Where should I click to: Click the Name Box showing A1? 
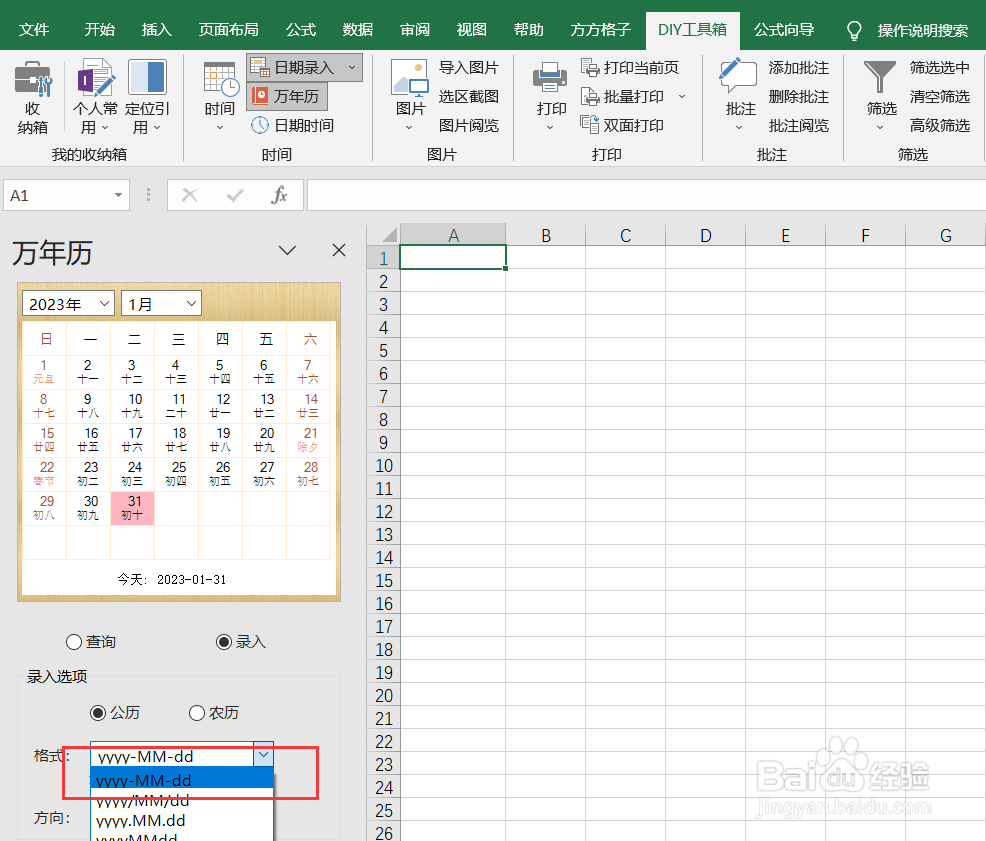tap(66, 195)
